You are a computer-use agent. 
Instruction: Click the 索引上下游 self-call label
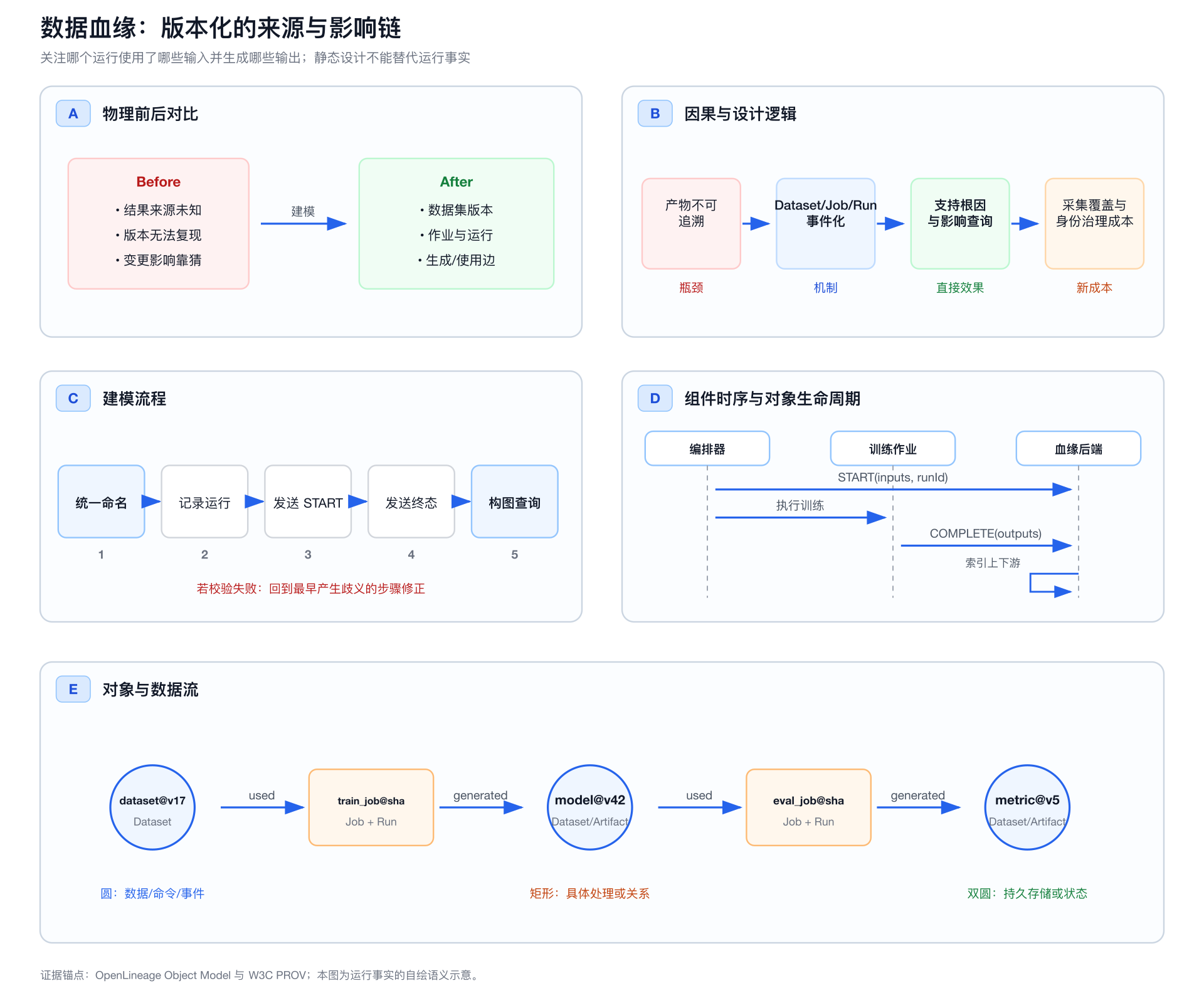[x=993, y=563]
